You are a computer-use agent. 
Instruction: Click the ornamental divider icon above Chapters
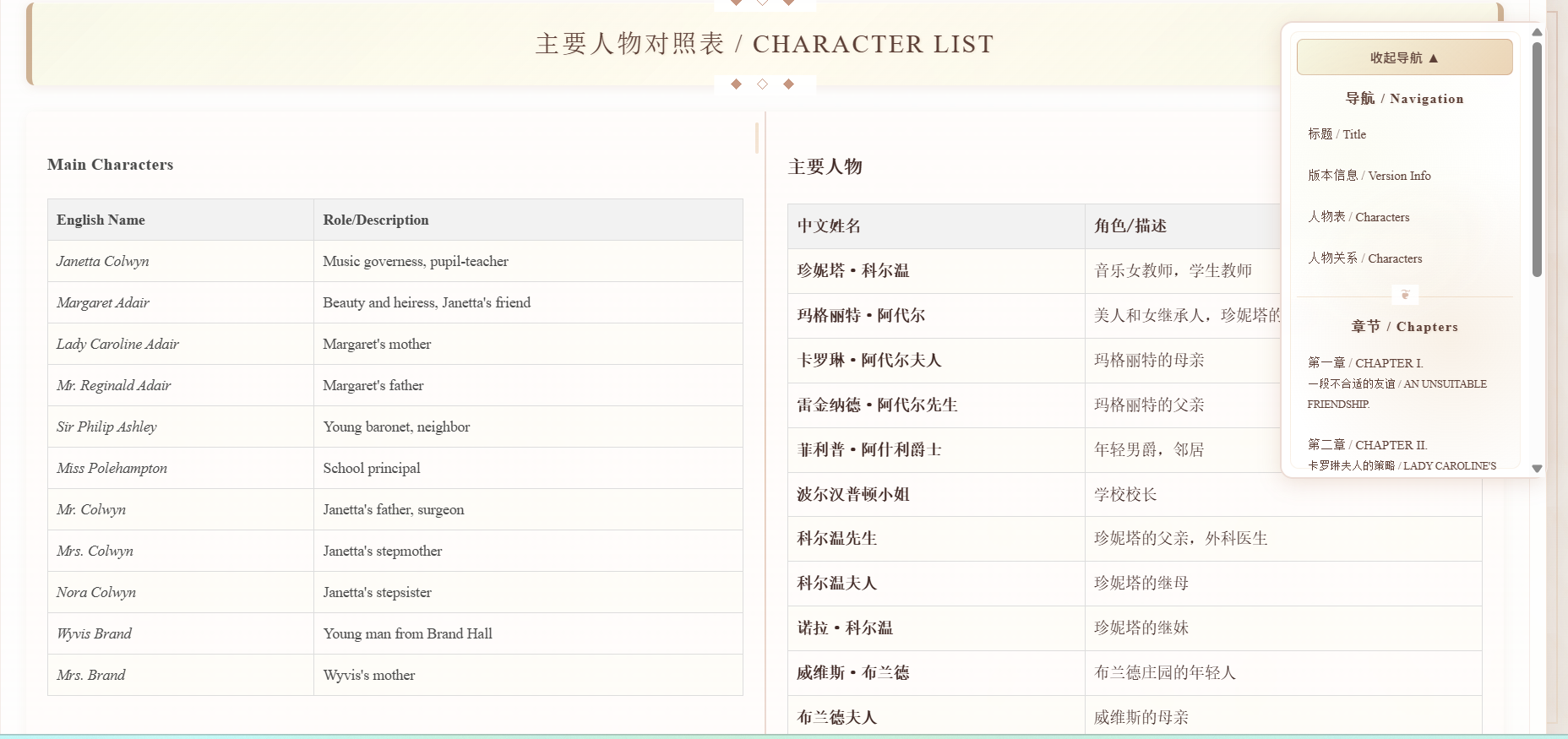1405,295
